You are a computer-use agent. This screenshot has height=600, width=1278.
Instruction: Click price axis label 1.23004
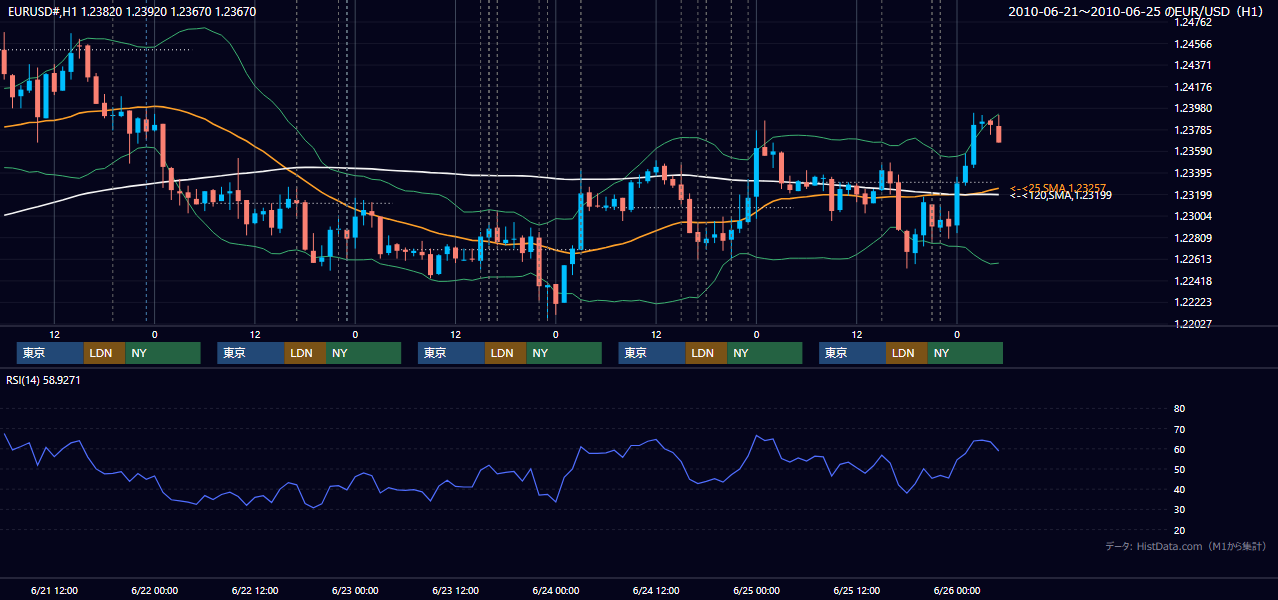click(x=1192, y=216)
